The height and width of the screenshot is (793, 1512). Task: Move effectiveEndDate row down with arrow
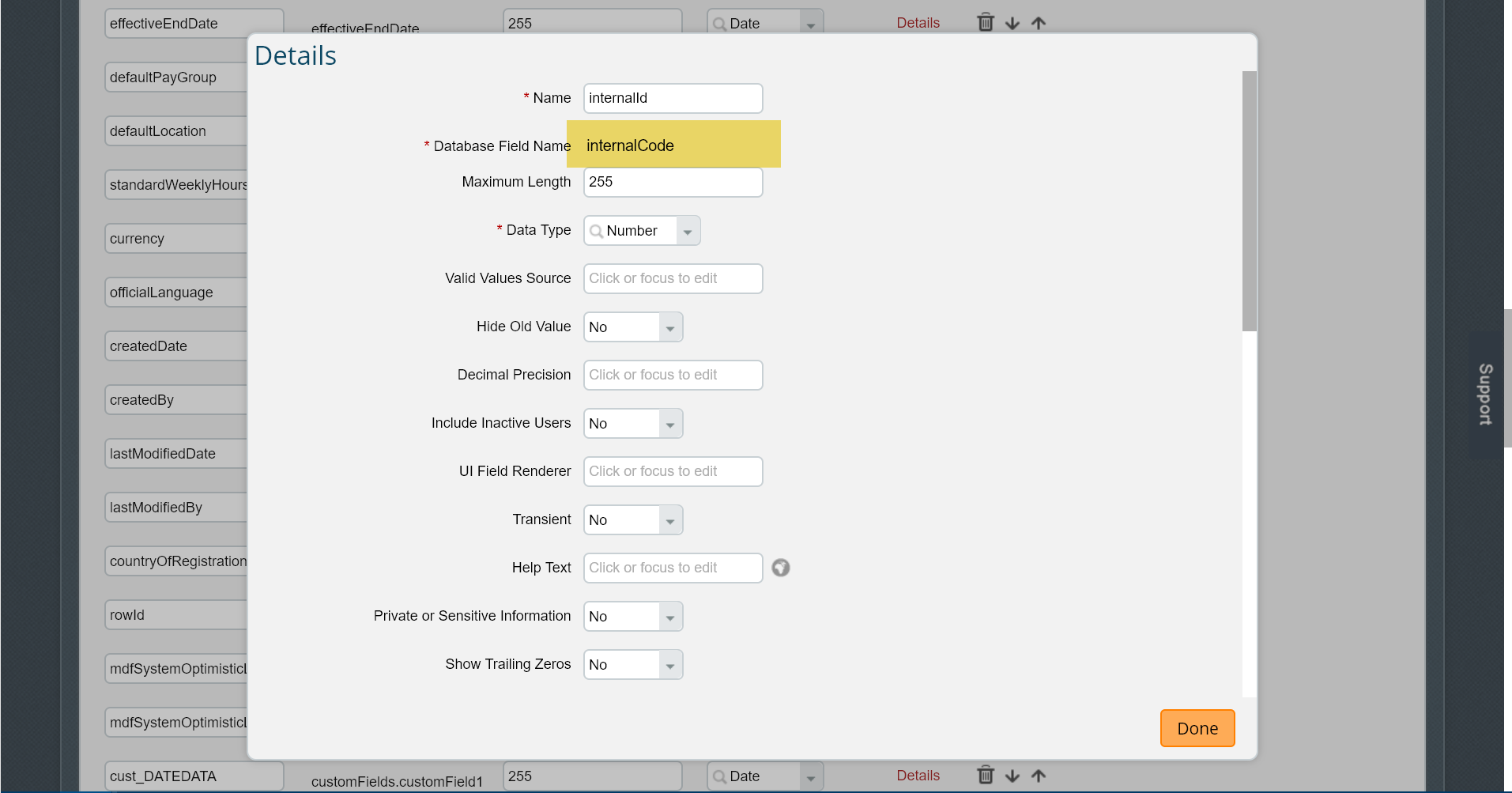tap(1012, 23)
